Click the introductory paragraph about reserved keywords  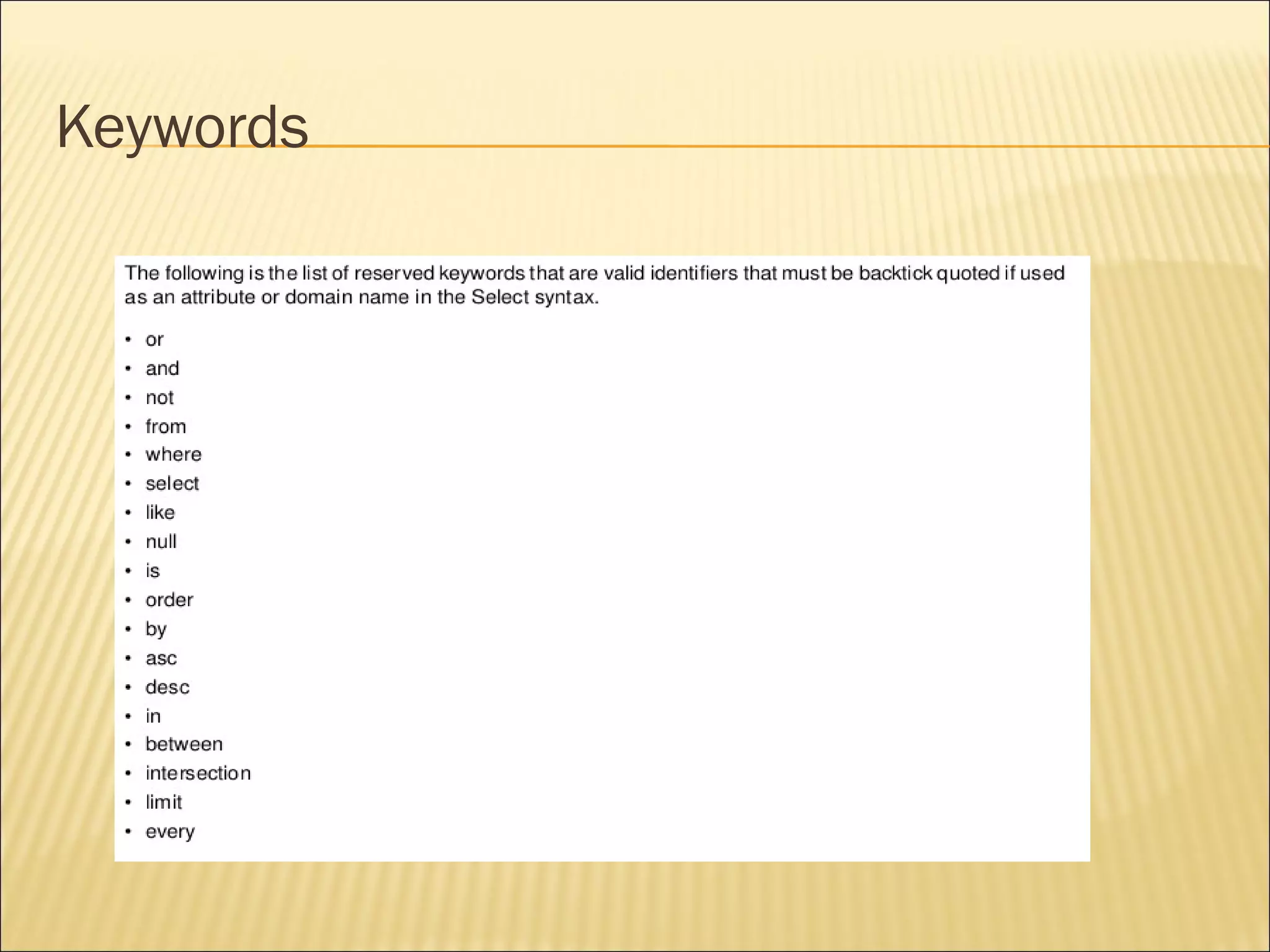pyautogui.click(x=595, y=285)
